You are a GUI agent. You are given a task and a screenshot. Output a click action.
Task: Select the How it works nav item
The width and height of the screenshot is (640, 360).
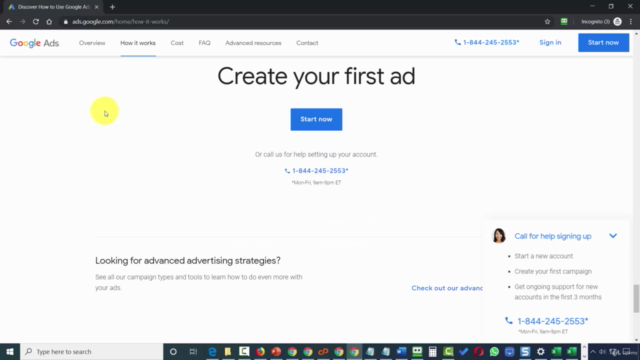tap(138, 43)
